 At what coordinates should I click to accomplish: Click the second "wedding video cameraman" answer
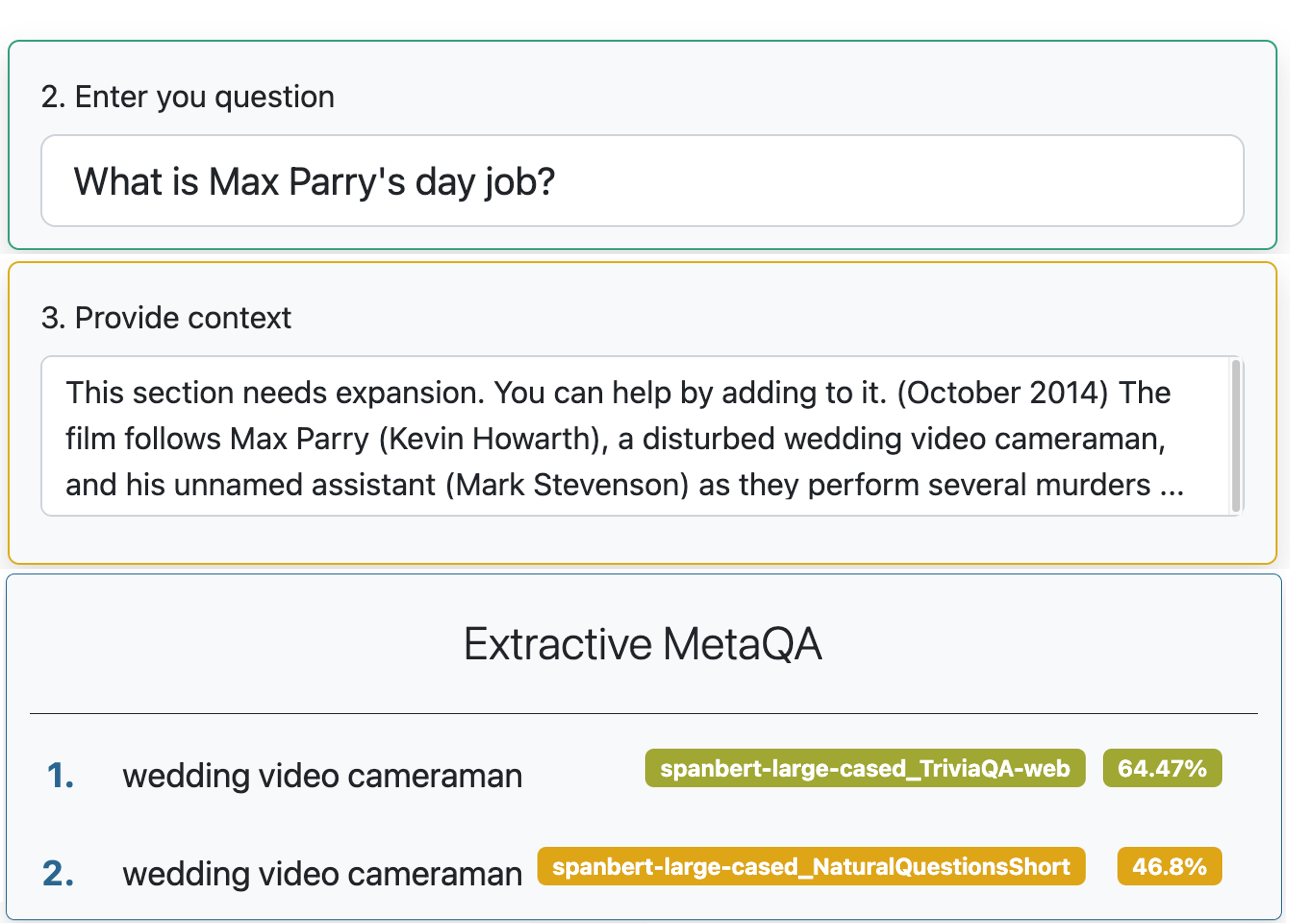323,874
